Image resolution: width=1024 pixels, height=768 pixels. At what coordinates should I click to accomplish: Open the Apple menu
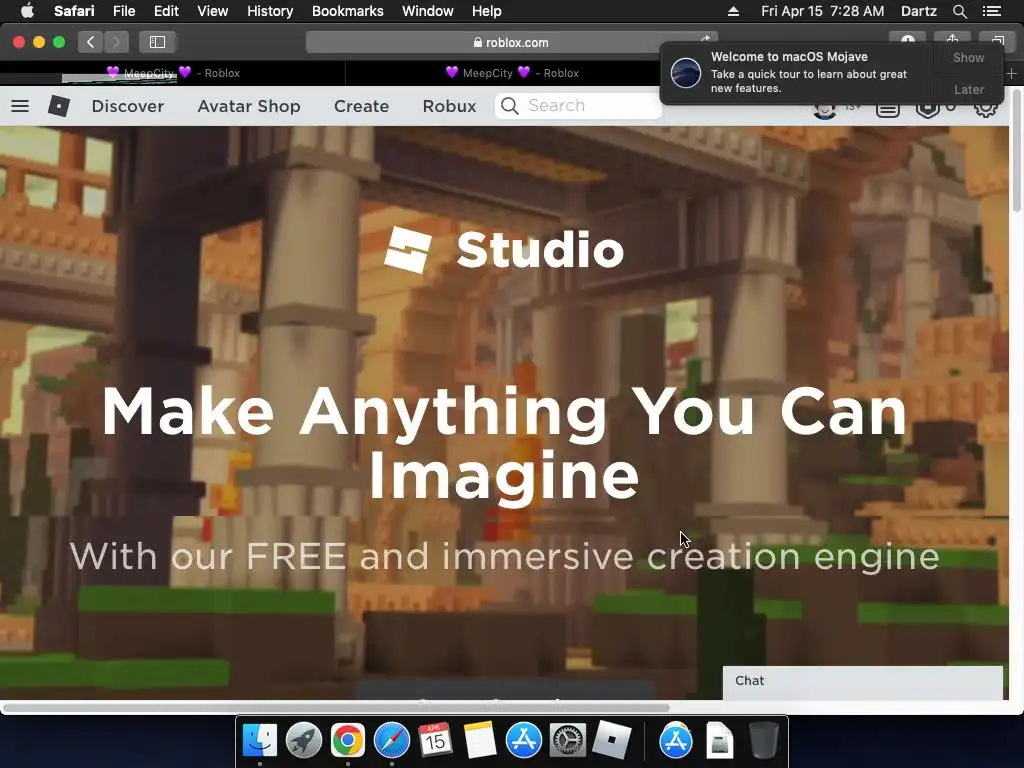pos(27,11)
